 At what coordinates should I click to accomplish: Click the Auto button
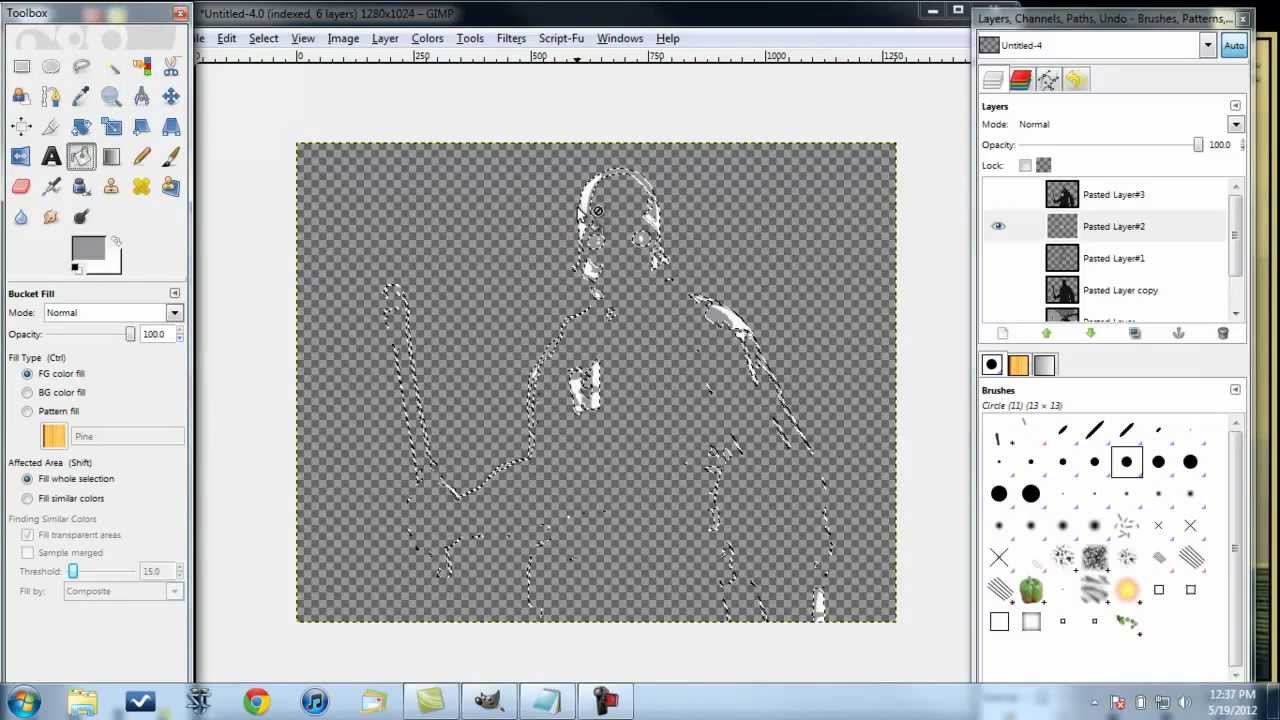1233,46
